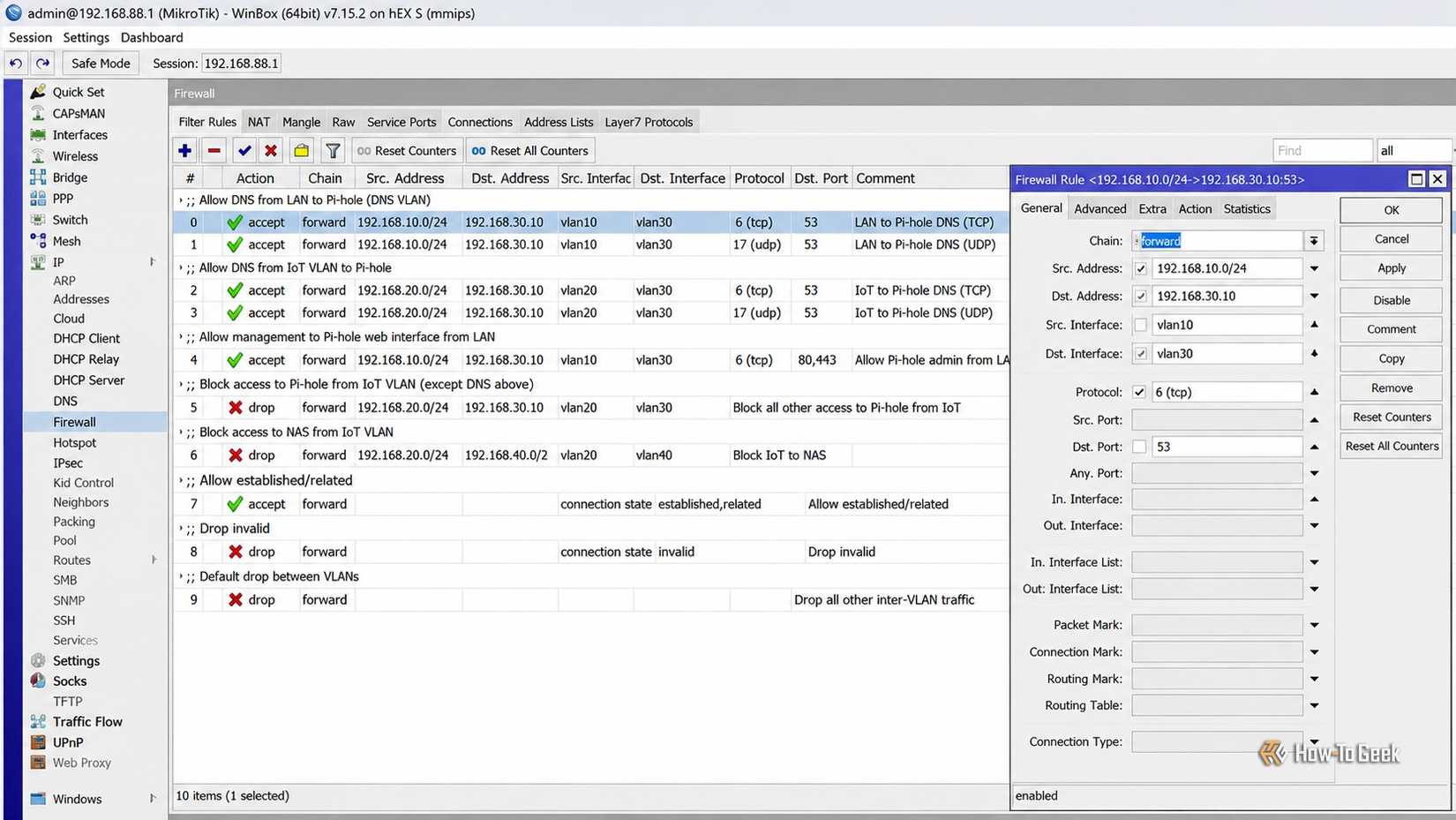Expand the Out. Interface field arrow
Image resolution: width=1456 pixels, height=820 pixels.
(x=1314, y=525)
